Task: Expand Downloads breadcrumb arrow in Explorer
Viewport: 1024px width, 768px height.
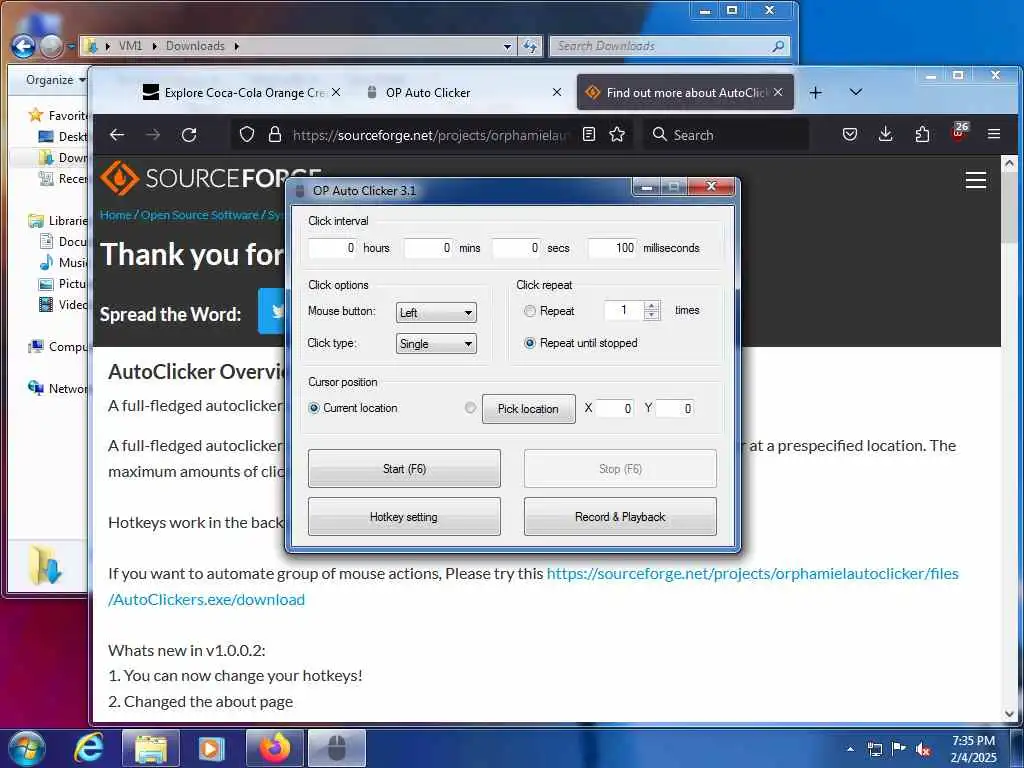Action: tap(236, 46)
